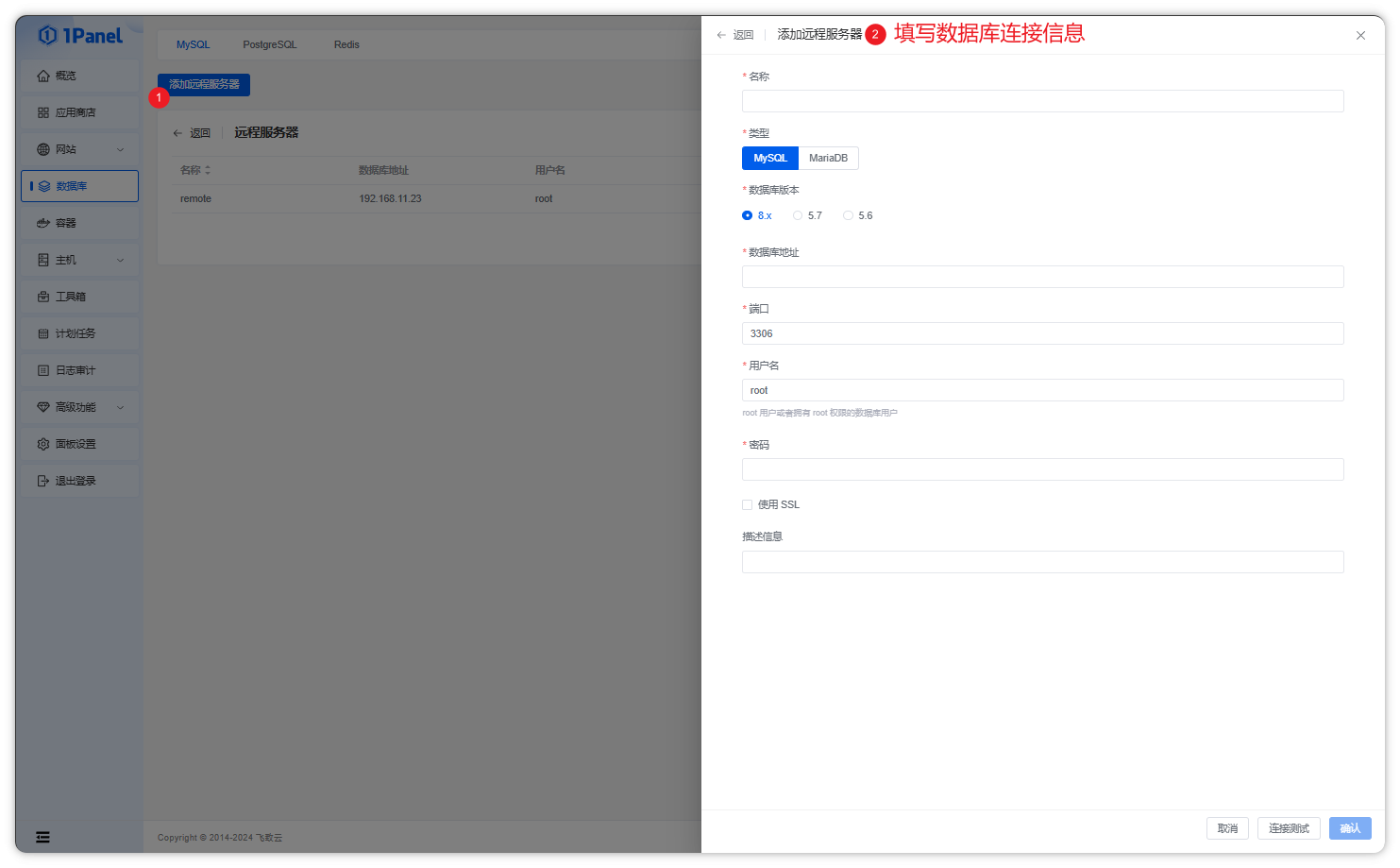The height and width of the screenshot is (868, 1400).
Task: Click the 退出登录 logout icon
Action: click(x=43, y=481)
